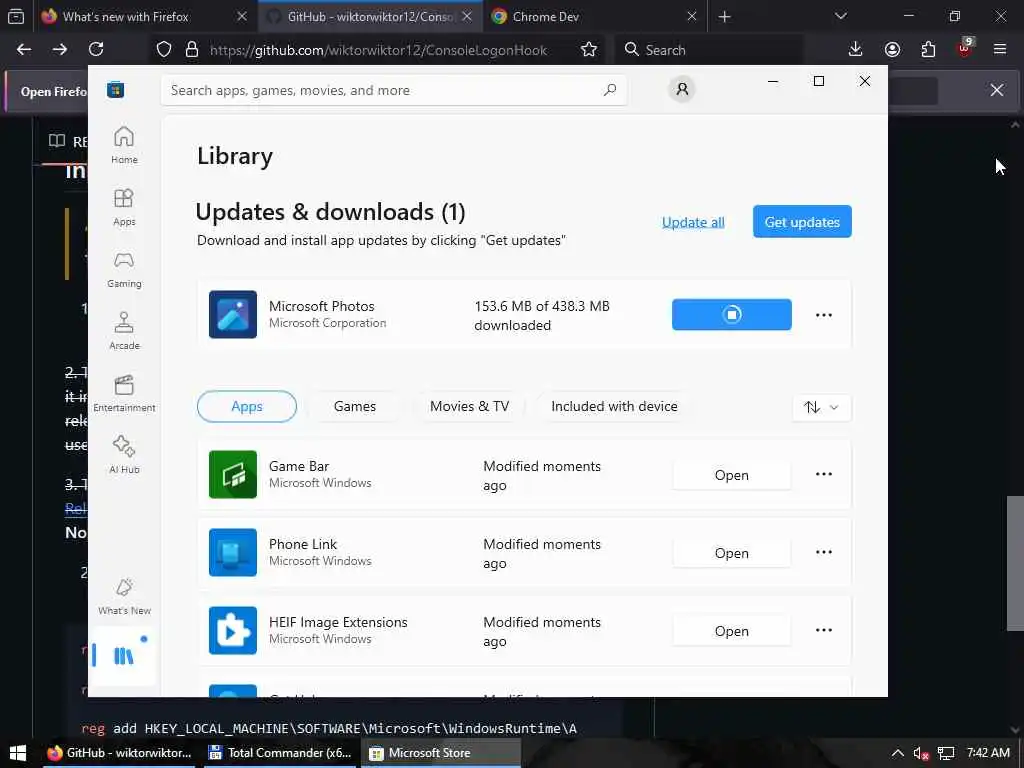Select the Games filter tab

point(355,406)
